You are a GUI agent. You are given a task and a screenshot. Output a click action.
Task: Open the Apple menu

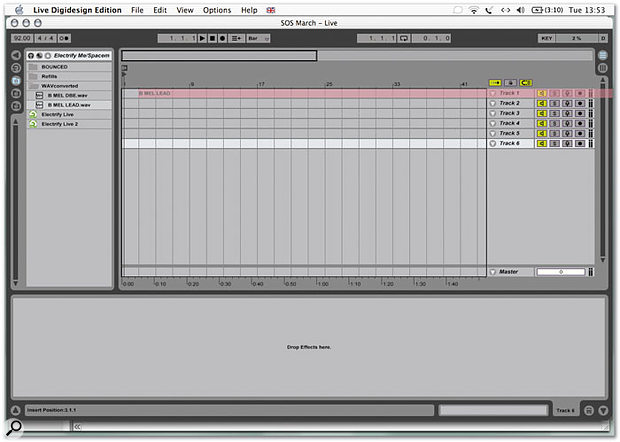pyautogui.click(x=19, y=10)
